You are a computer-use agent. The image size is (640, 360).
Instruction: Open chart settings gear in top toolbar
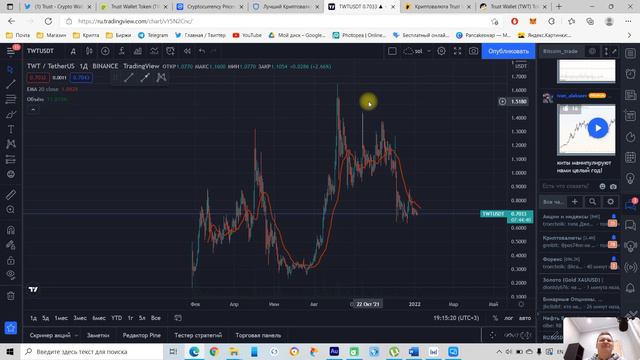pyautogui.click(x=441, y=51)
